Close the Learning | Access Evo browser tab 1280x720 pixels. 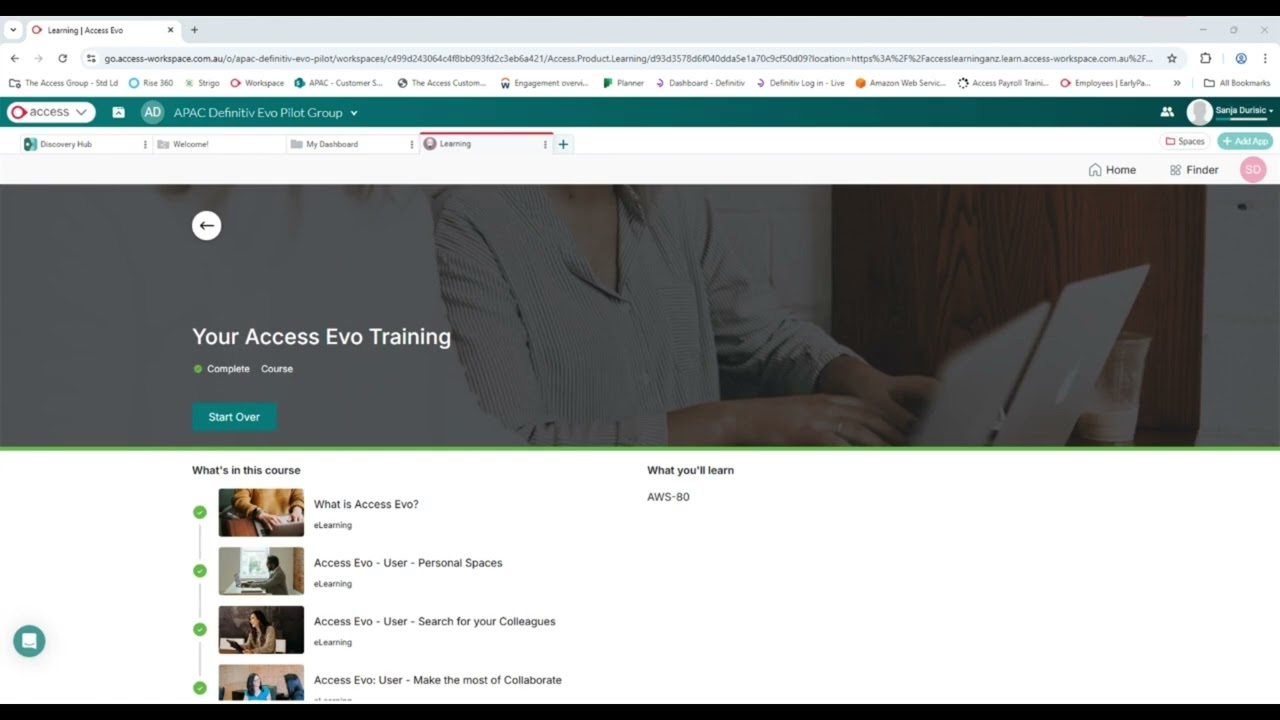point(170,30)
